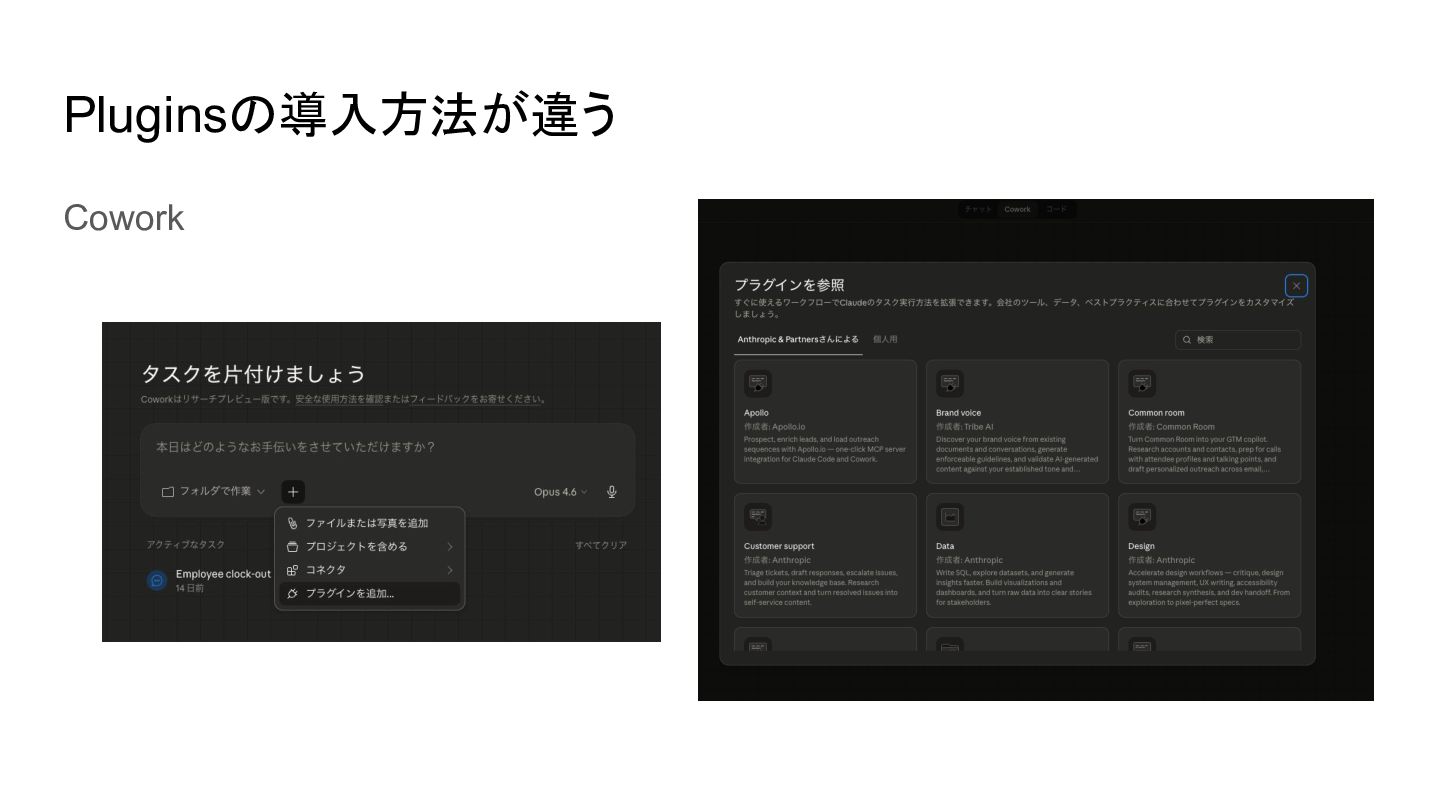Choose プロジェクトを含める from the menu
The height and width of the screenshot is (810, 1440).
click(370, 547)
